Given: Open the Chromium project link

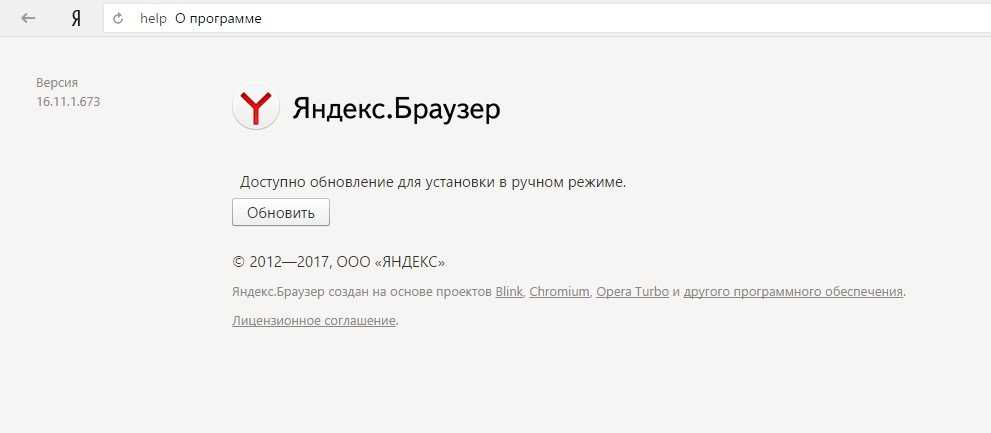Looking at the screenshot, I should (559, 292).
